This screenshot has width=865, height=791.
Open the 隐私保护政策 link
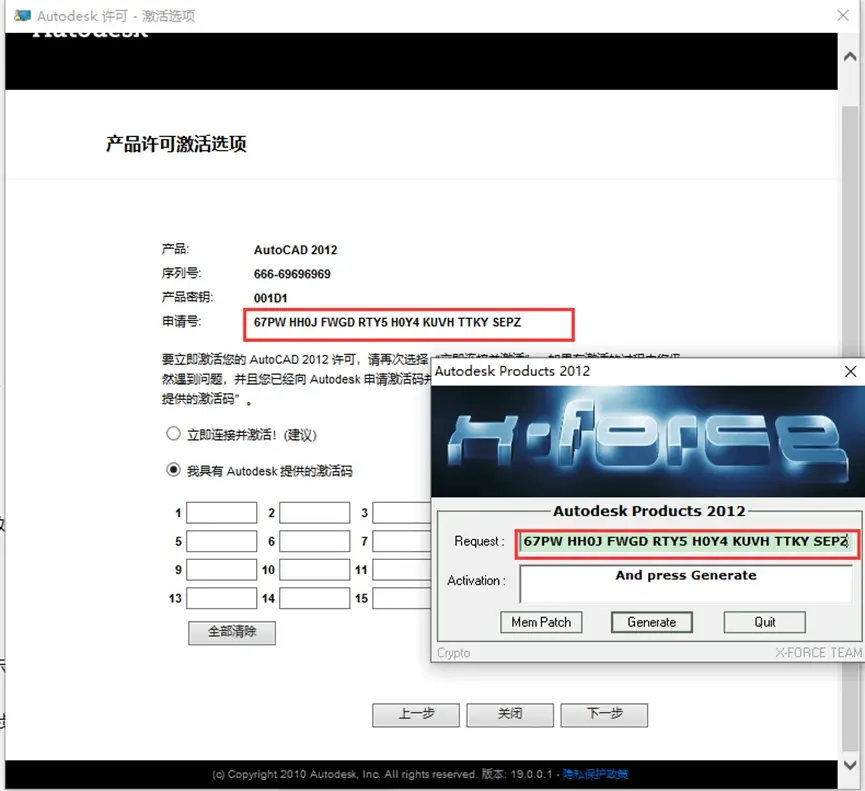[x=595, y=774]
